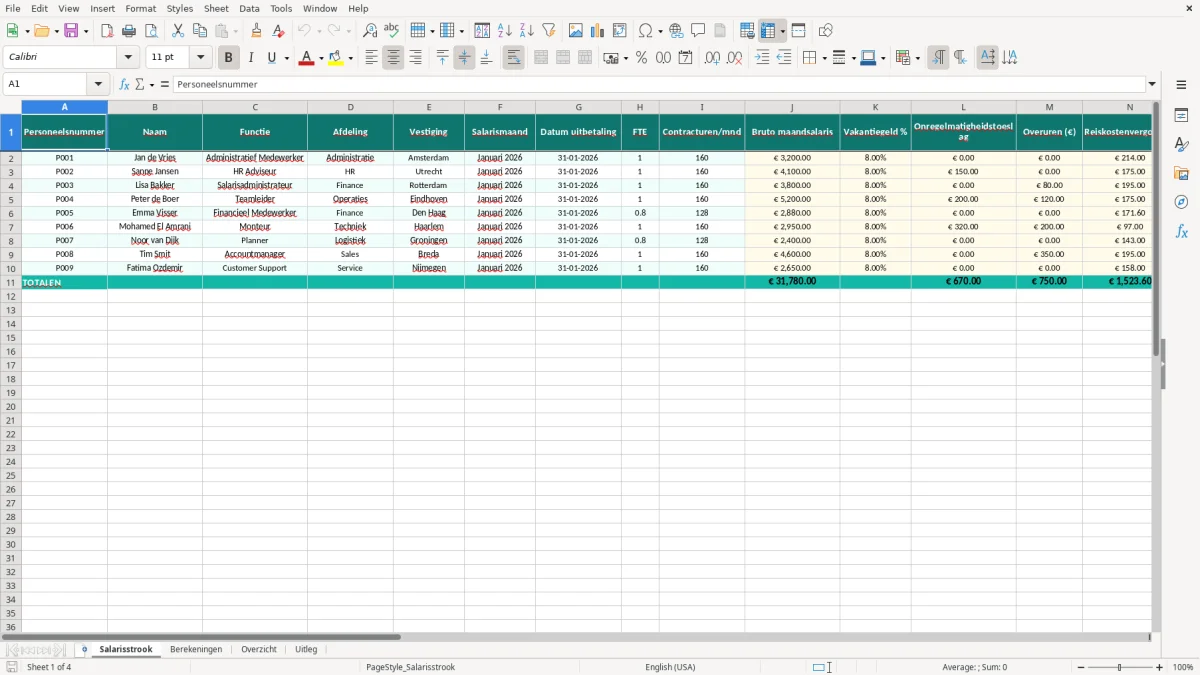Select the Clone Formatting paintbrush
This screenshot has width=1200, height=675.
tap(257, 31)
